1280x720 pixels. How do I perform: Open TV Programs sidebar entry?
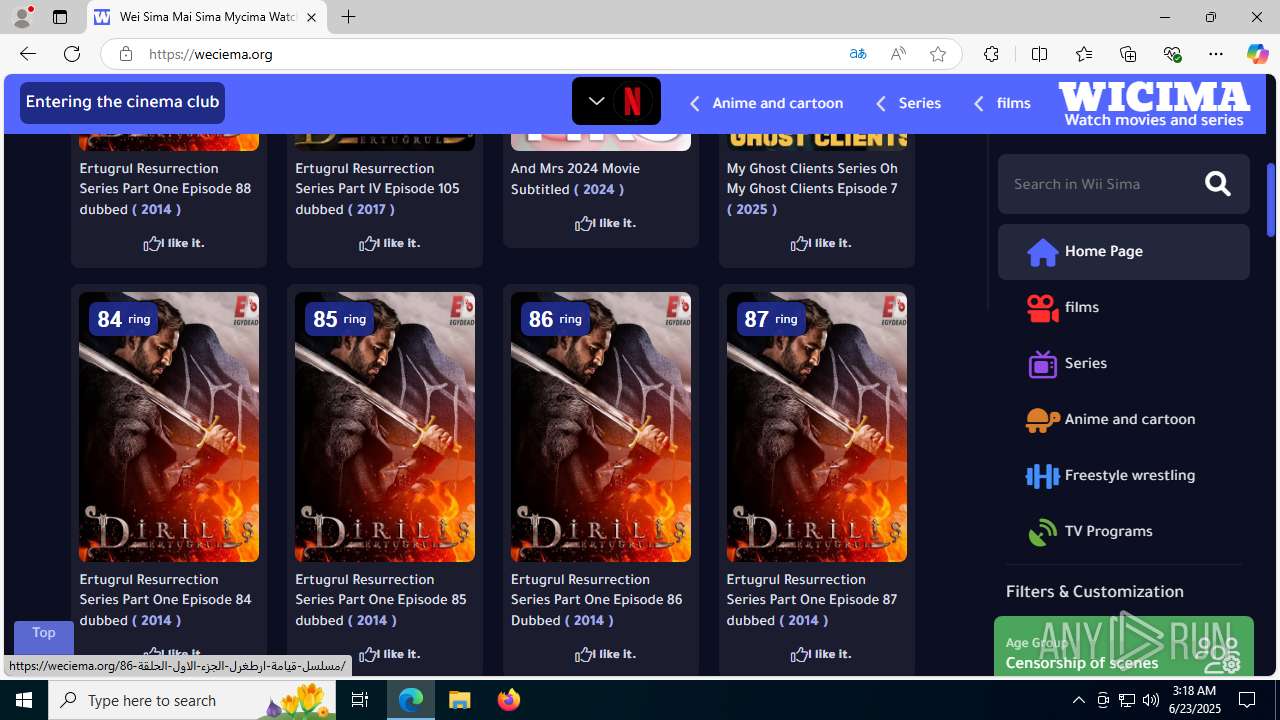click(x=1123, y=531)
